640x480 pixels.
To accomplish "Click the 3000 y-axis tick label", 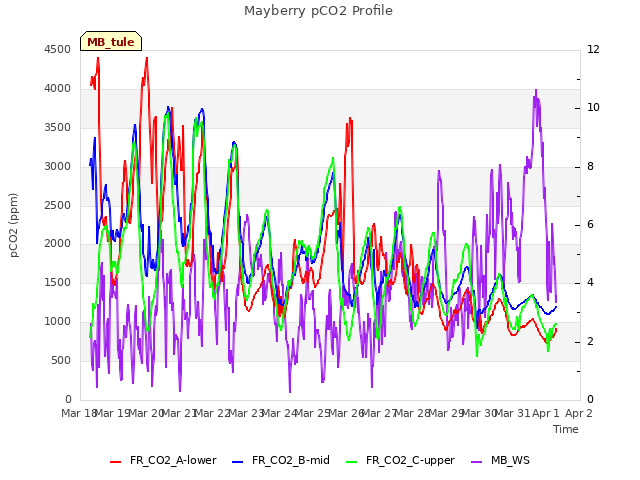I will coord(58,166).
